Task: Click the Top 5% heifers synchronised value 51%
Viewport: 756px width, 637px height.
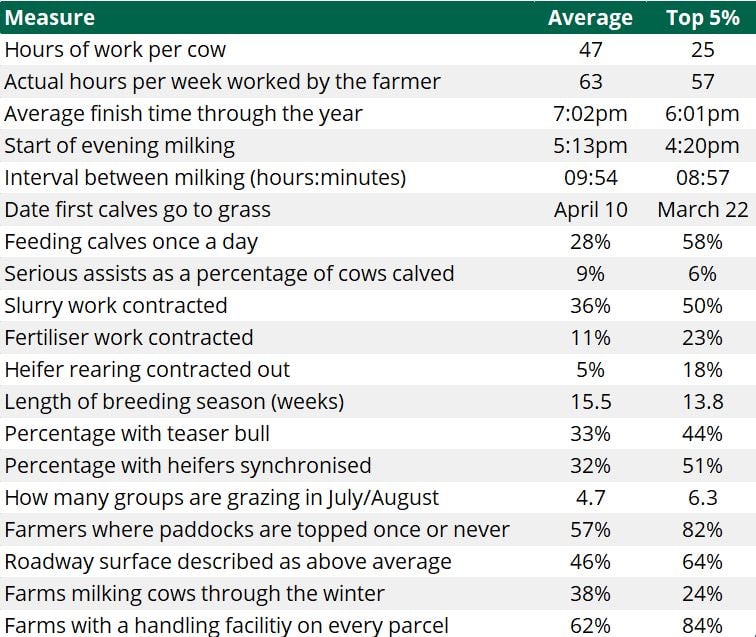Action: pyautogui.click(x=702, y=465)
